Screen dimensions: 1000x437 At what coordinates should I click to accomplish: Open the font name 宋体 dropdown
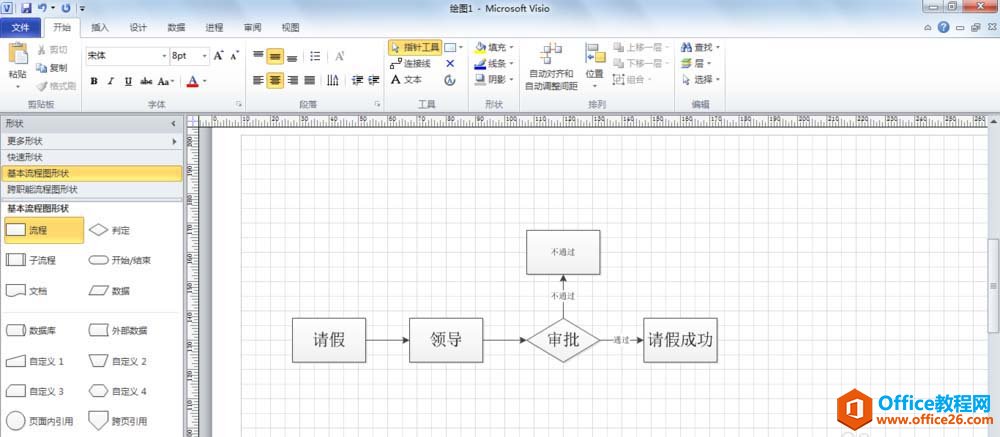[x=164, y=56]
